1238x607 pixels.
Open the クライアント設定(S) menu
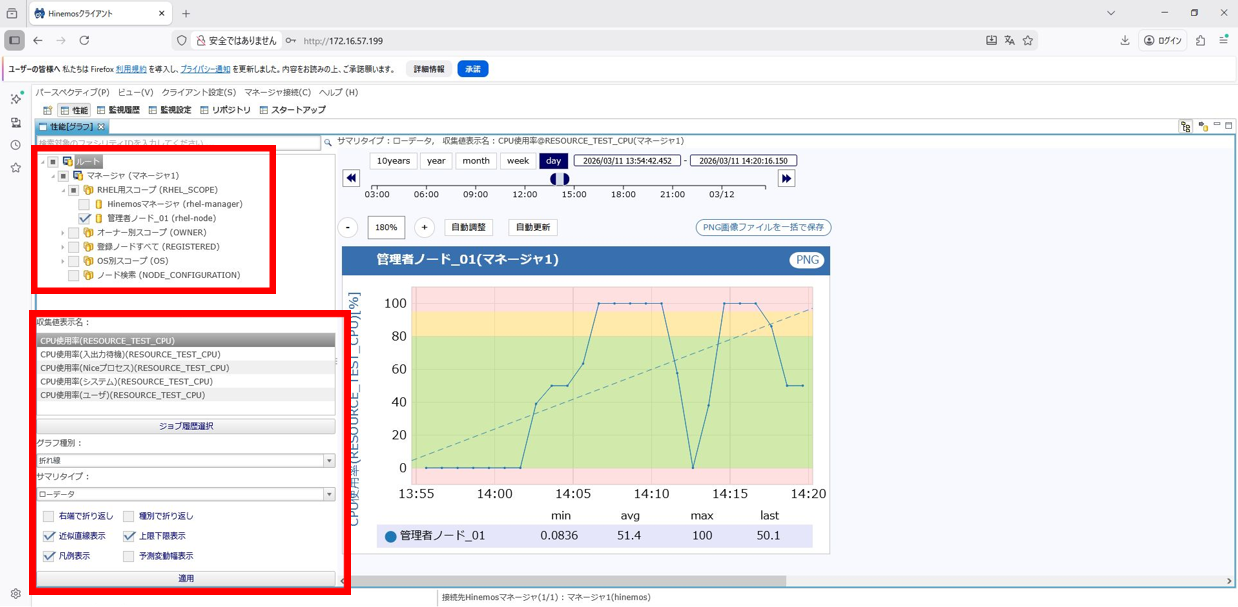pyautogui.click(x=199, y=92)
